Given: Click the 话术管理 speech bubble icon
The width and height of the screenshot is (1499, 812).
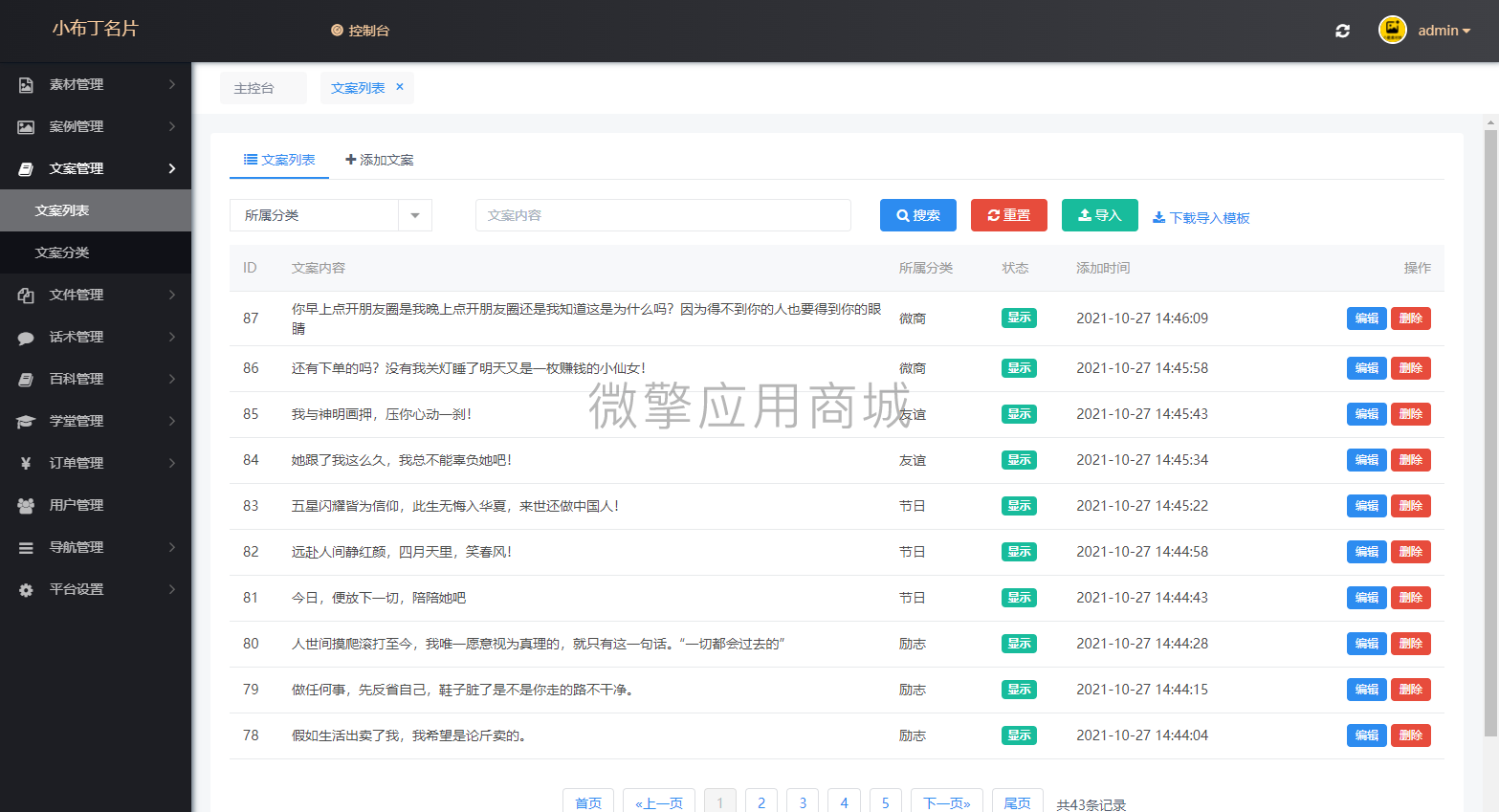Looking at the screenshot, I should tap(26, 337).
